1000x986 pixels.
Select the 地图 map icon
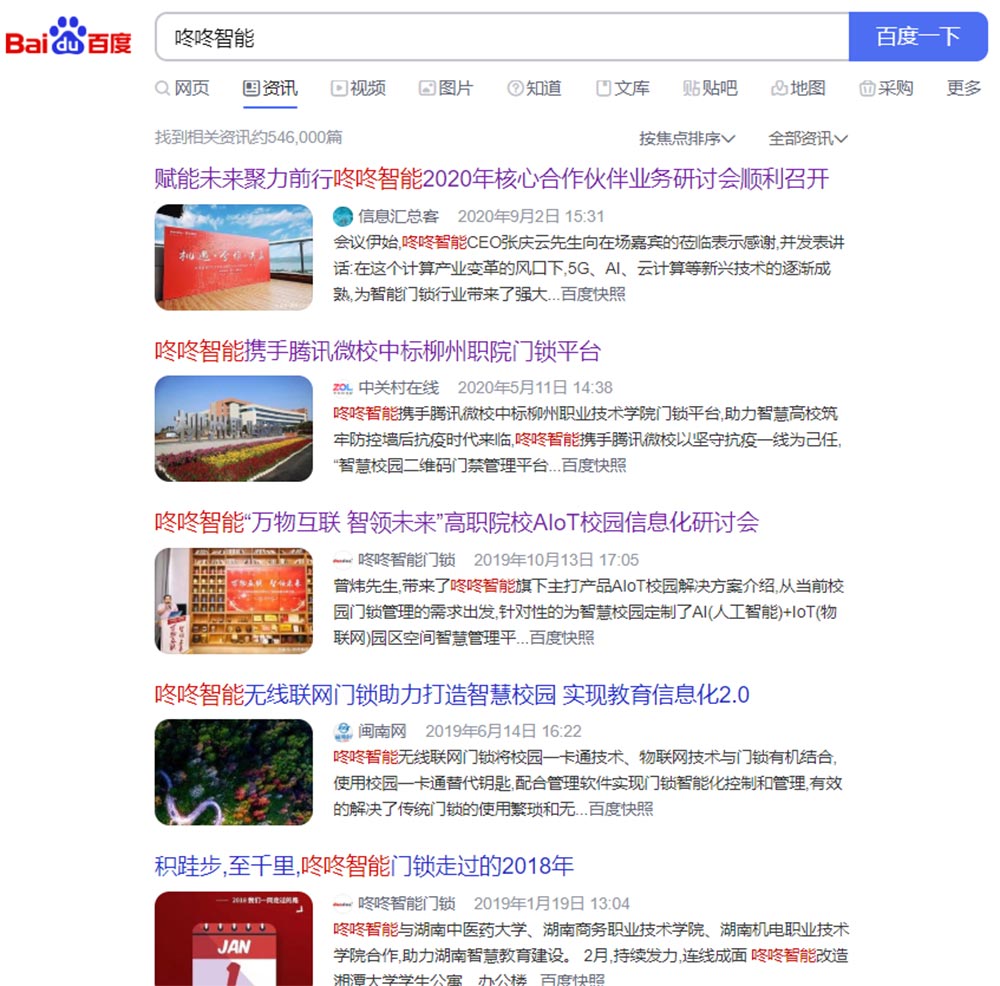779,88
